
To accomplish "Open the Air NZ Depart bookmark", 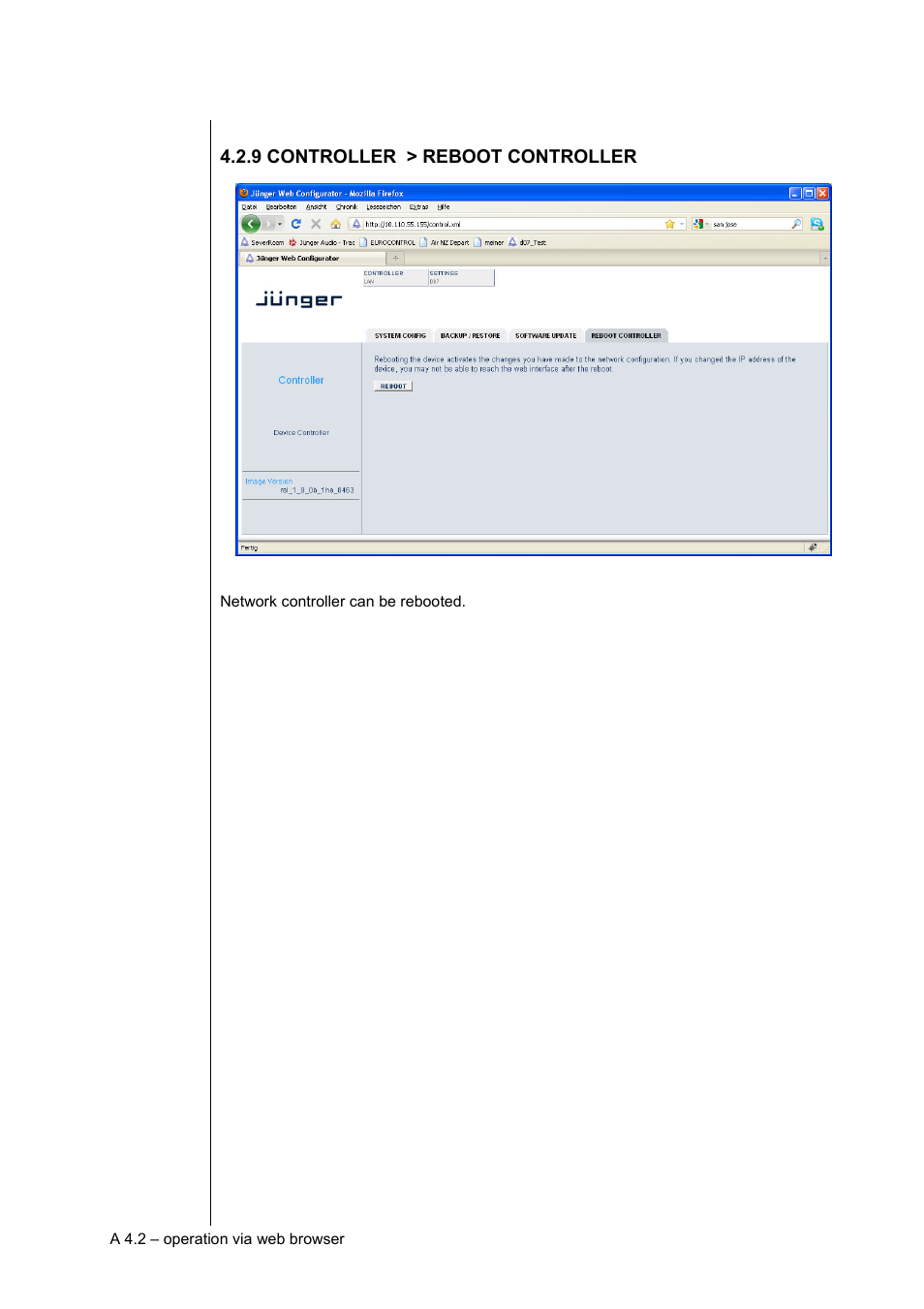I will 445,242.
